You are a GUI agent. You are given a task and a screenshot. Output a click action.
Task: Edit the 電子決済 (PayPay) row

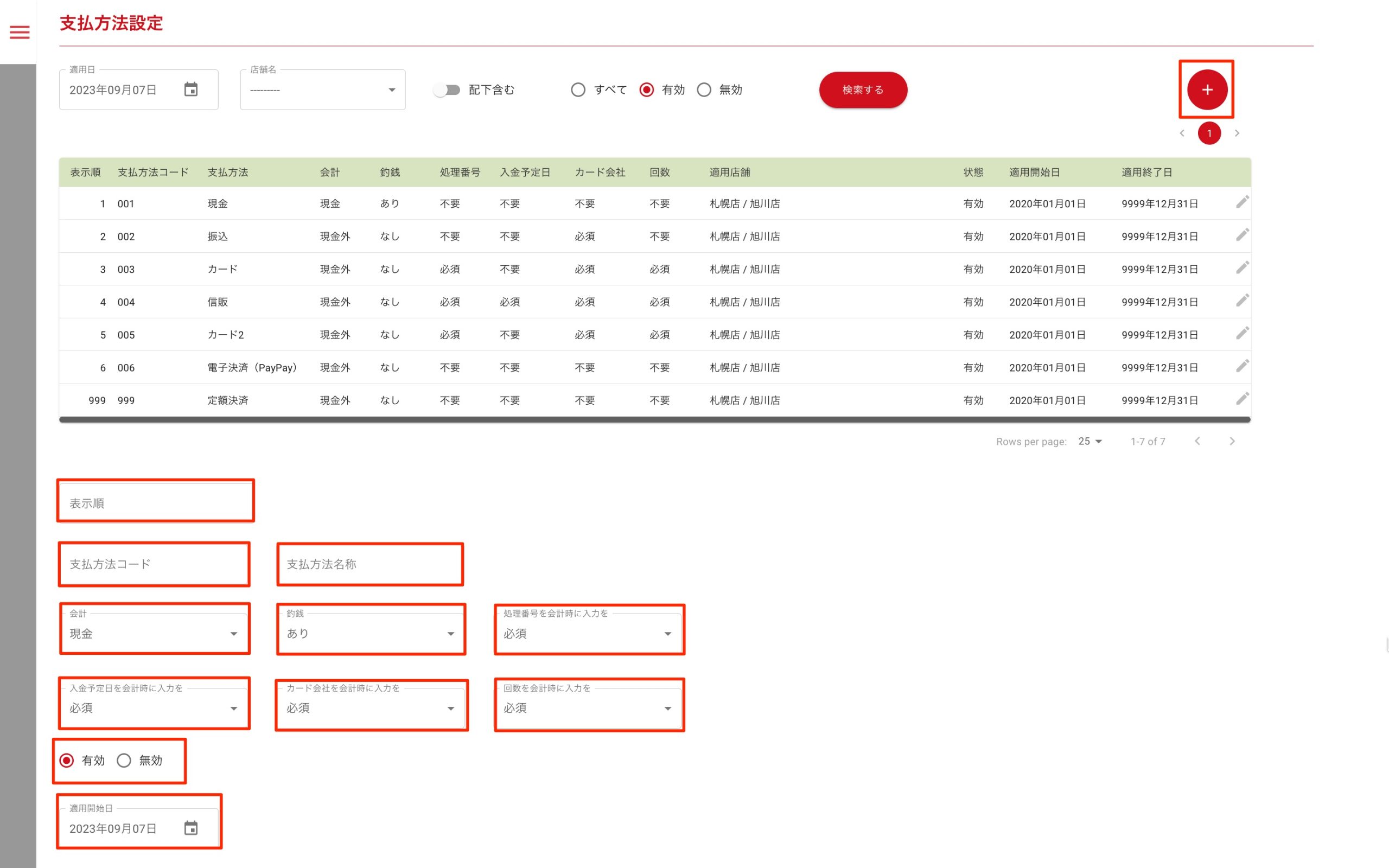point(1241,366)
